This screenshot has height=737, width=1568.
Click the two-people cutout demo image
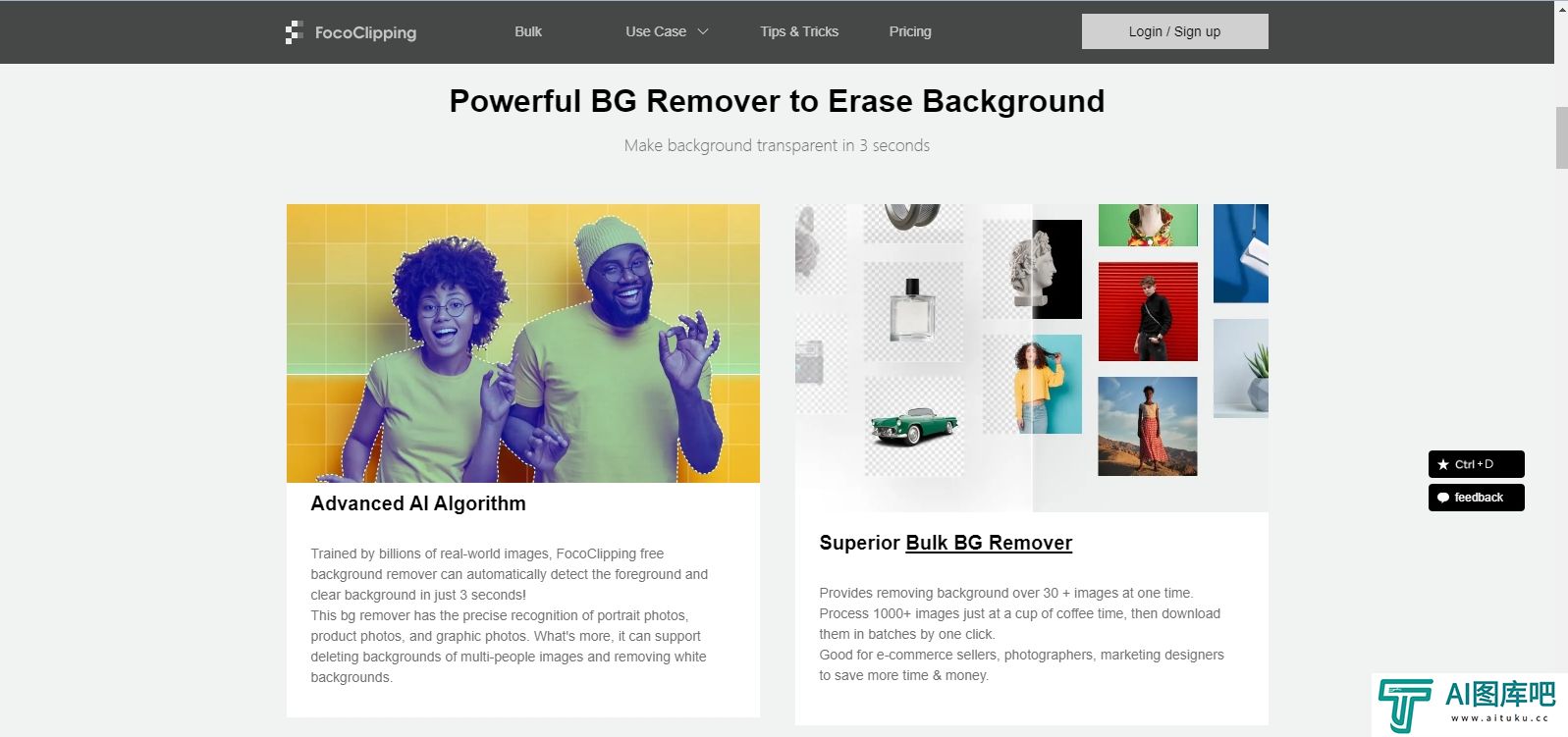523,343
